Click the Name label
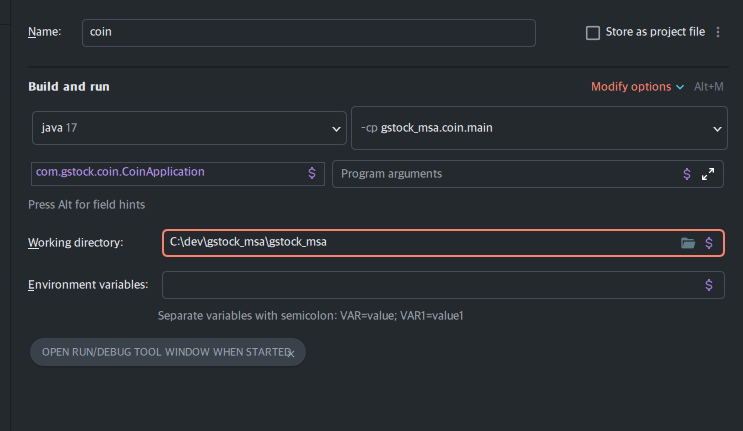This screenshot has height=431, width=743. pyautogui.click(x=45, y=32)
